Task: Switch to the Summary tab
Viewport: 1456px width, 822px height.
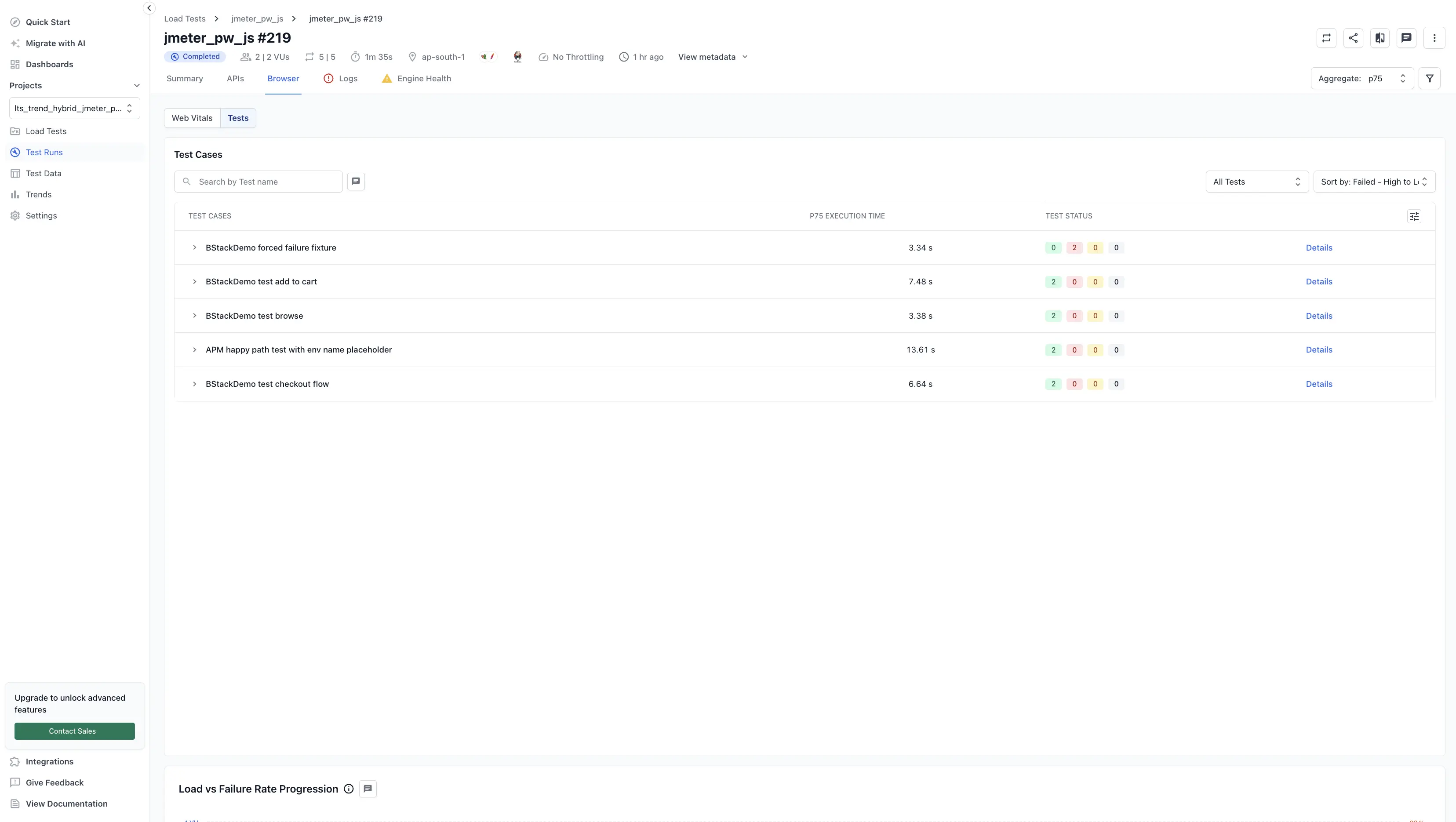Action: [x=185, y=79]
